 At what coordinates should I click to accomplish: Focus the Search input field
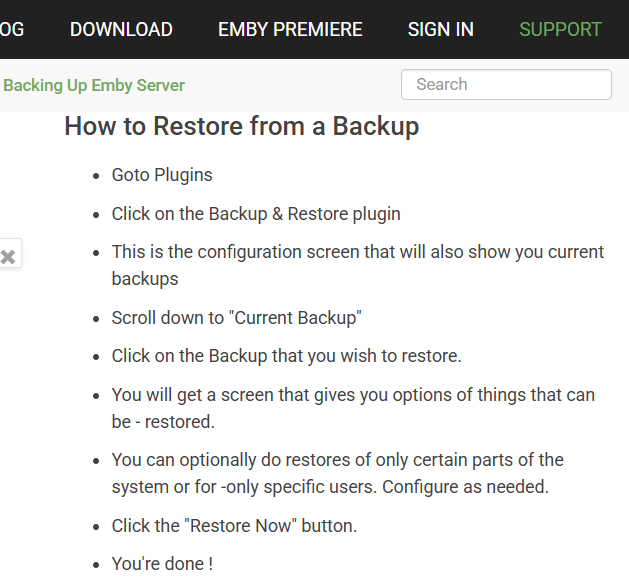(506, 84)
